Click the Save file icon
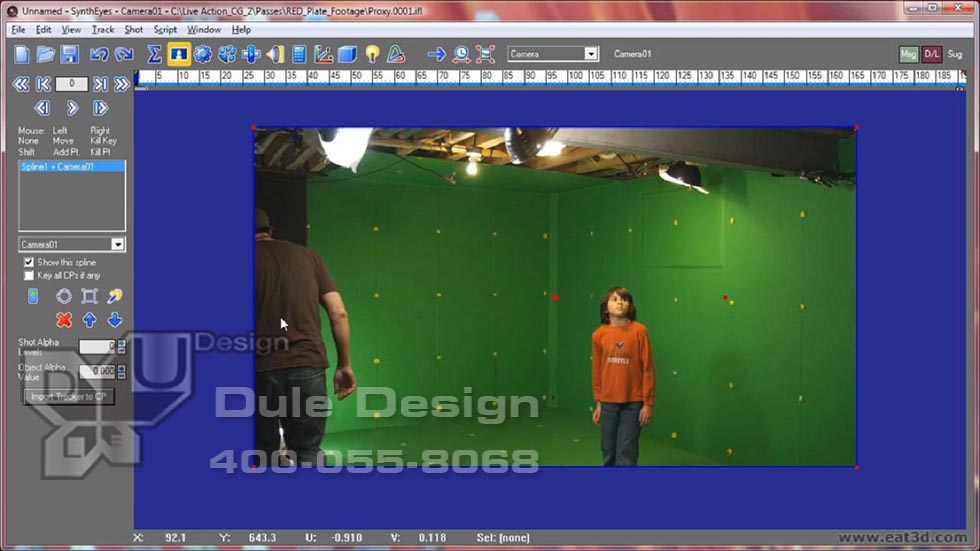980x551 pixels. [70, 54]
